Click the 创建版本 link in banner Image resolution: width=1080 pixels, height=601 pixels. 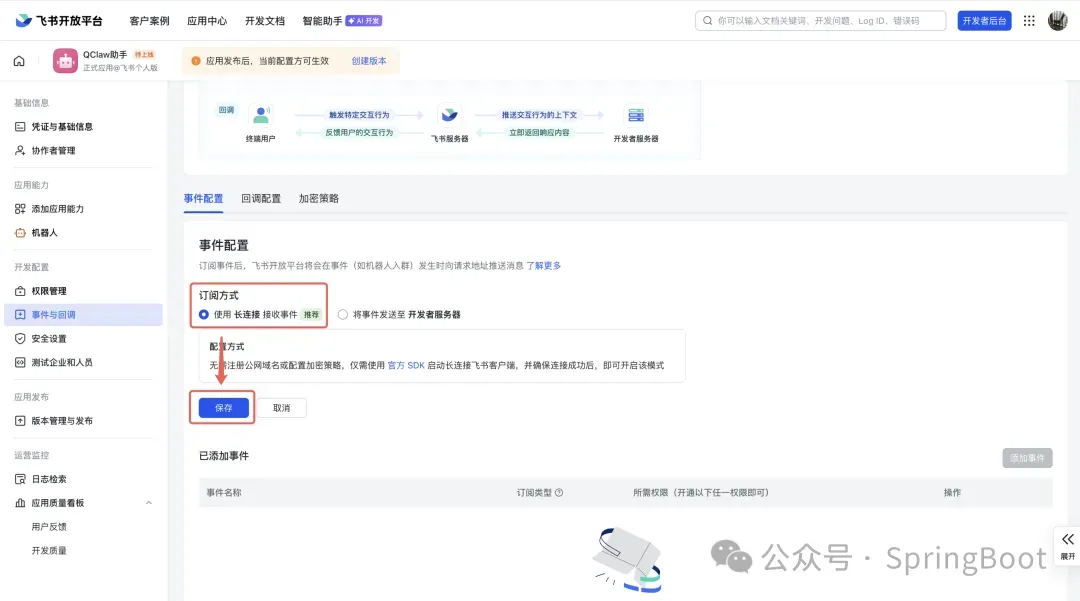coord(369,61)
